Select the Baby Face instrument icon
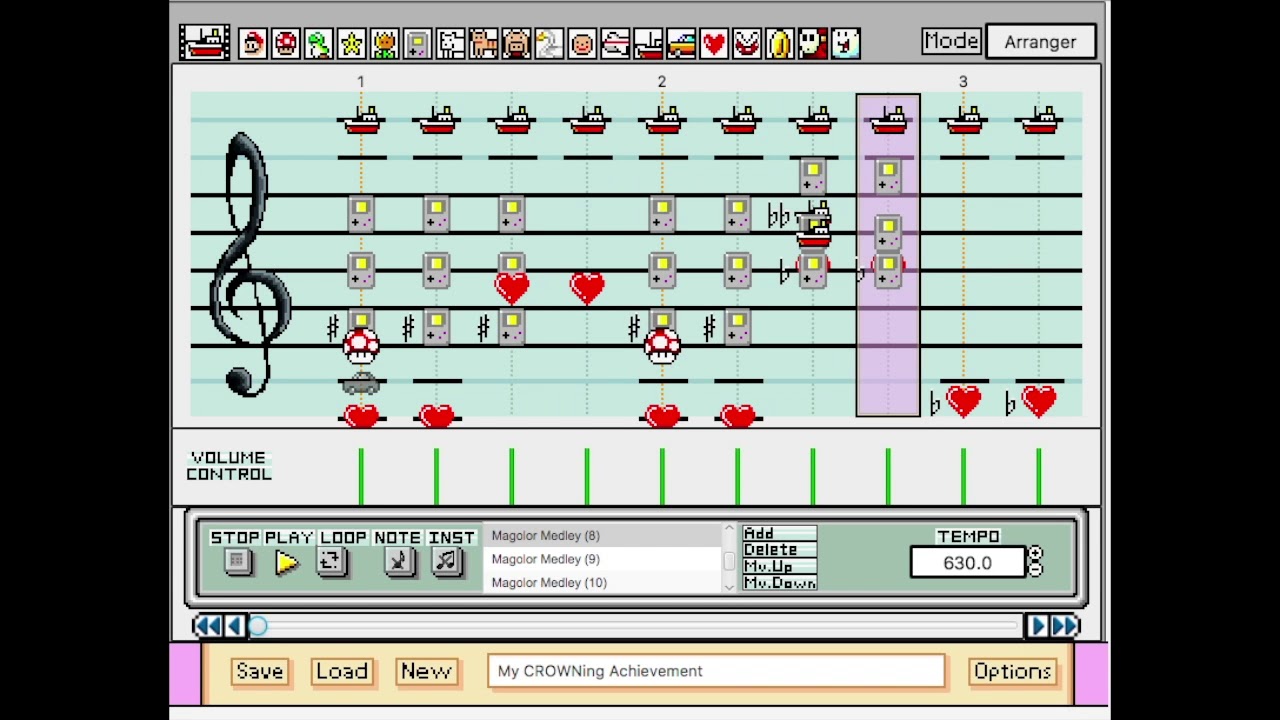 (x=582, y=43)
